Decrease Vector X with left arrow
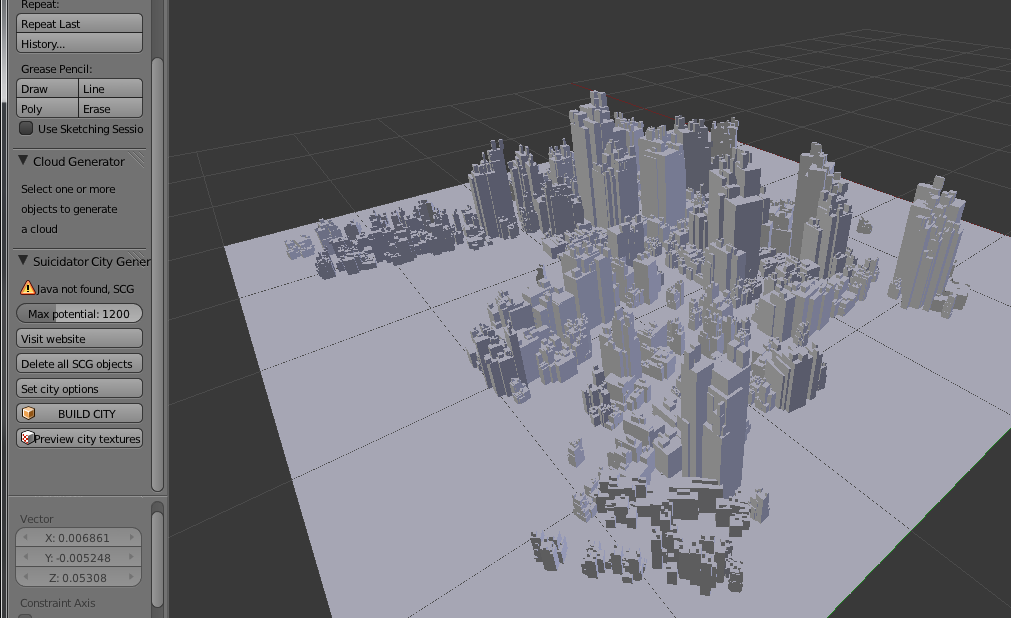 [25, 537]
